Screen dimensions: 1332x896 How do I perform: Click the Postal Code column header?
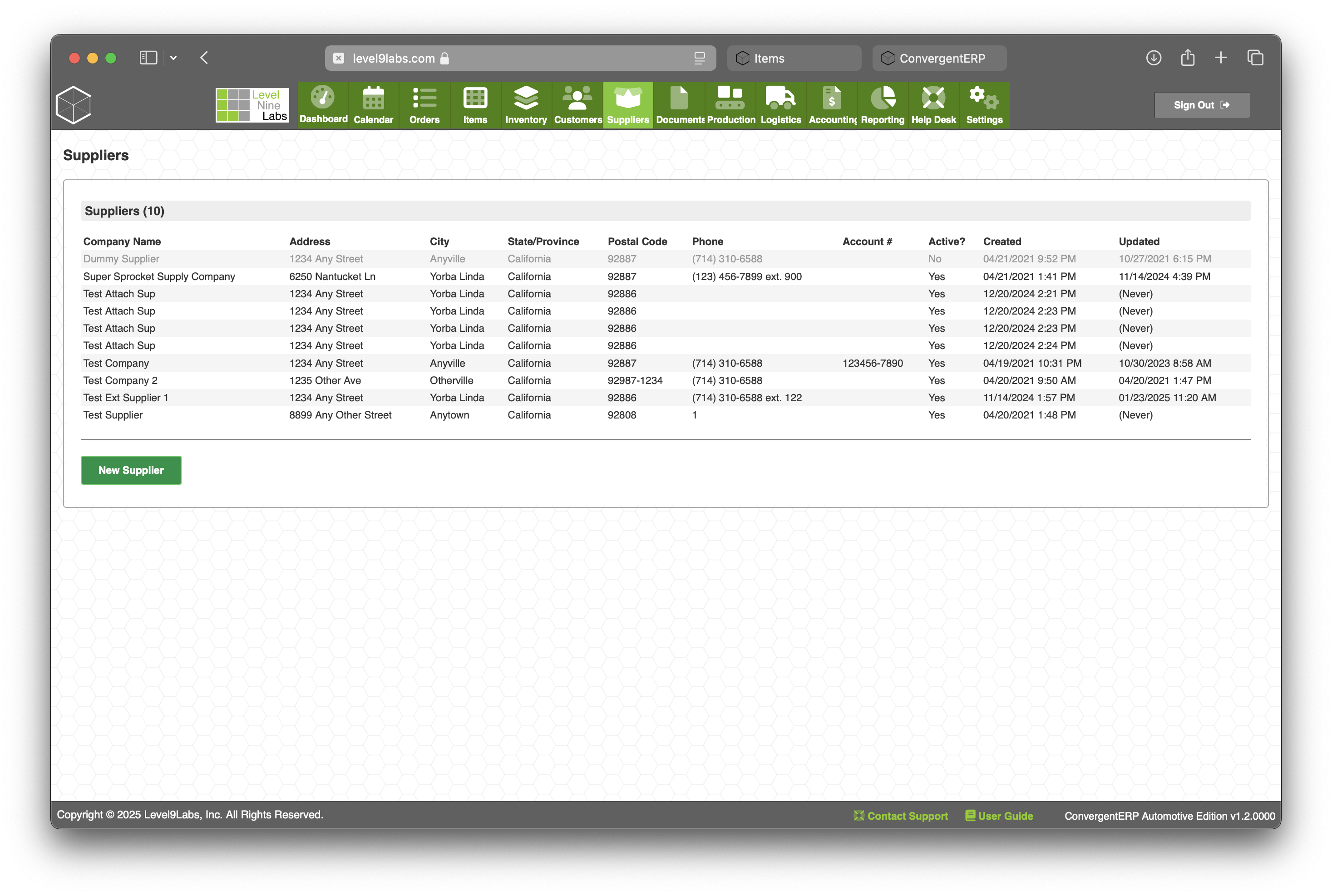click(637, 242)
